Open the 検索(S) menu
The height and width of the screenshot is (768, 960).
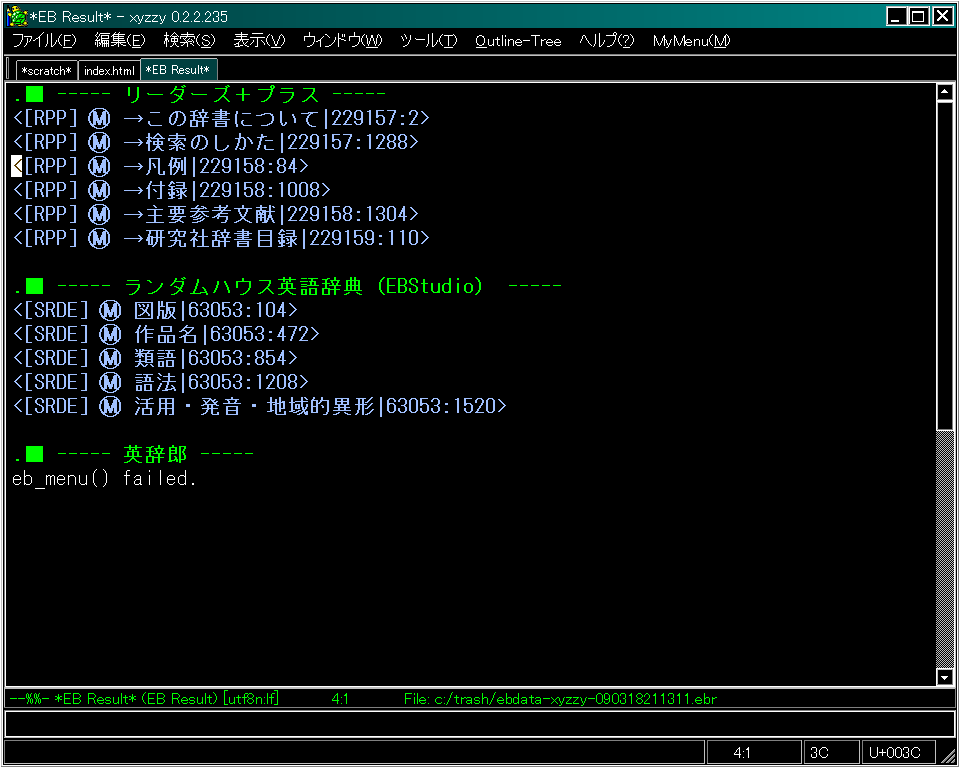pyautogui.click(x=189, y=41)
